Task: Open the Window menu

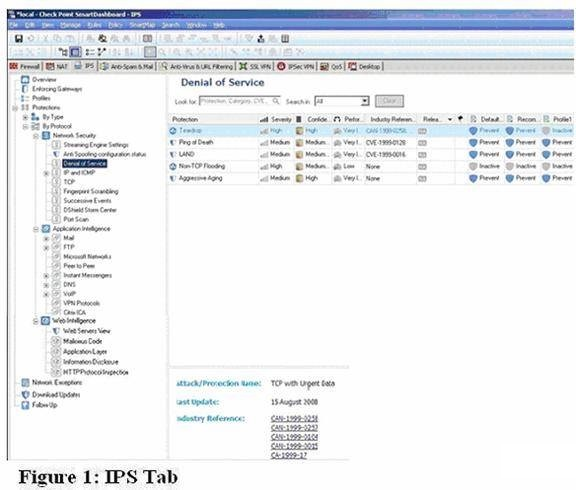Action: (x=197, y=25)
